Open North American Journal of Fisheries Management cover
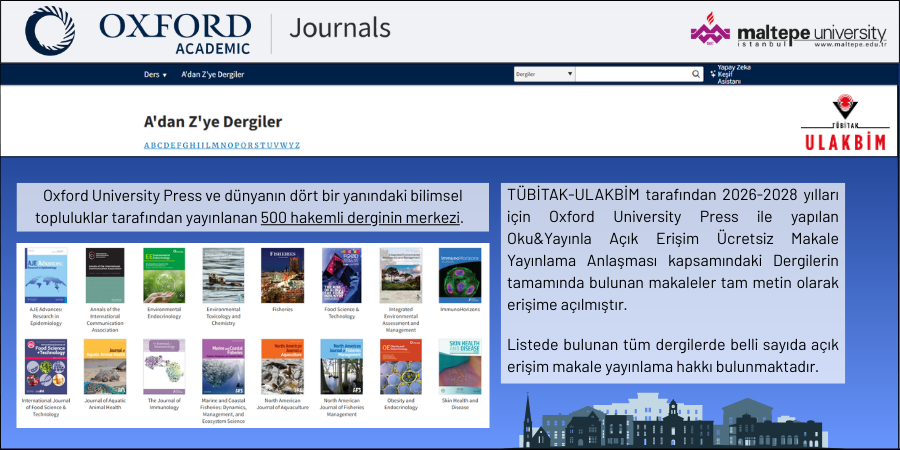Screen dimensions: 900x450 342,366
